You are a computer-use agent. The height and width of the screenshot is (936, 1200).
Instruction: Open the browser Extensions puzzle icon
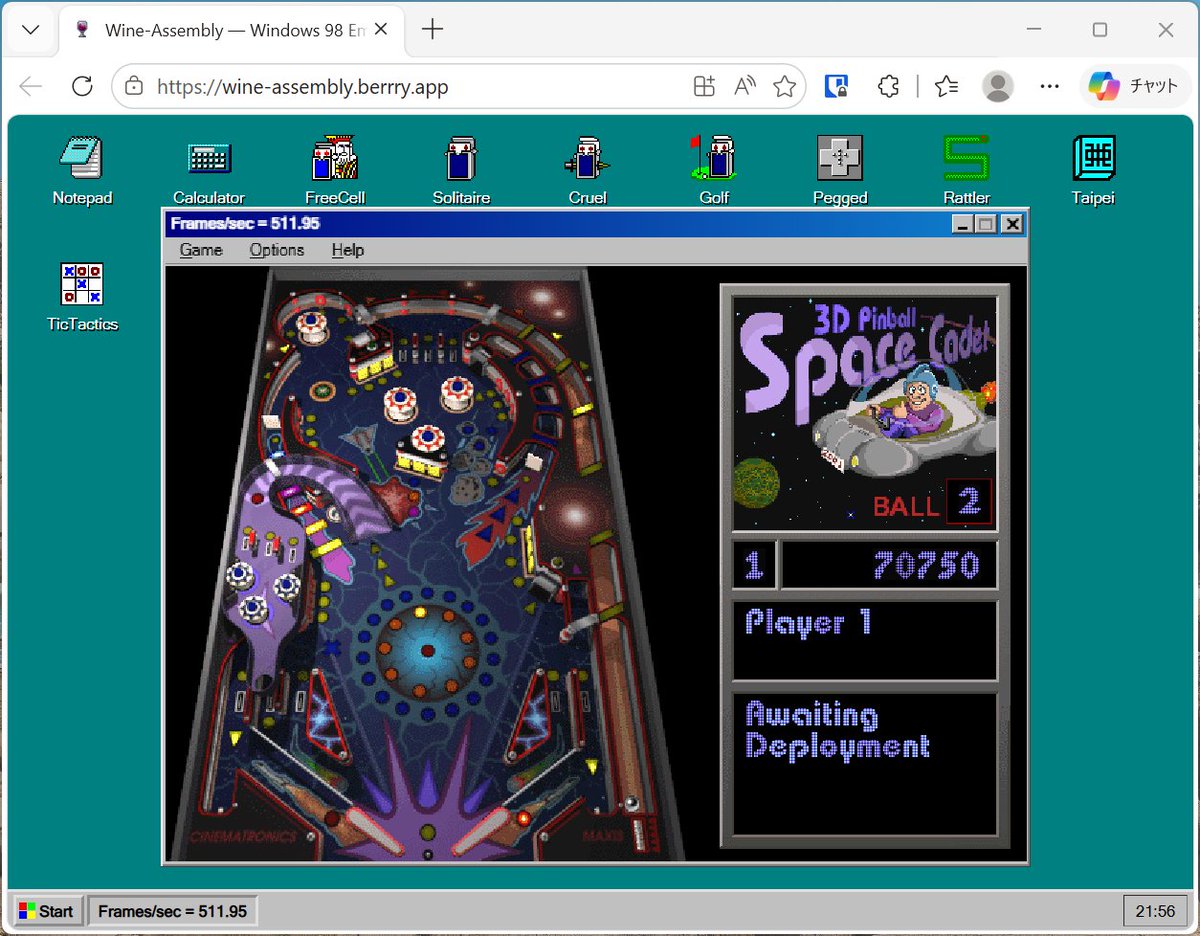888,87
